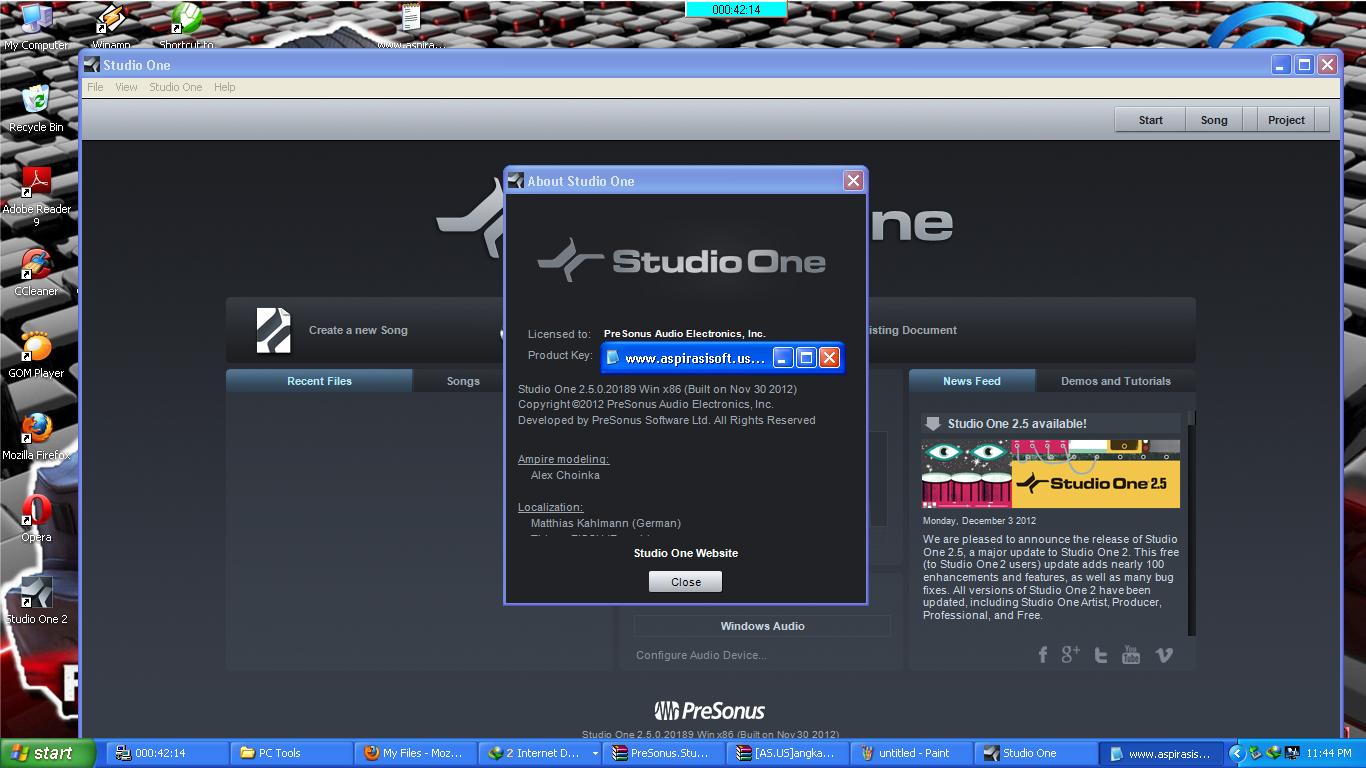The width and height of the screenshot is (1366, 768).
Task: Click the Song page button
Action: click(1214, 120)
